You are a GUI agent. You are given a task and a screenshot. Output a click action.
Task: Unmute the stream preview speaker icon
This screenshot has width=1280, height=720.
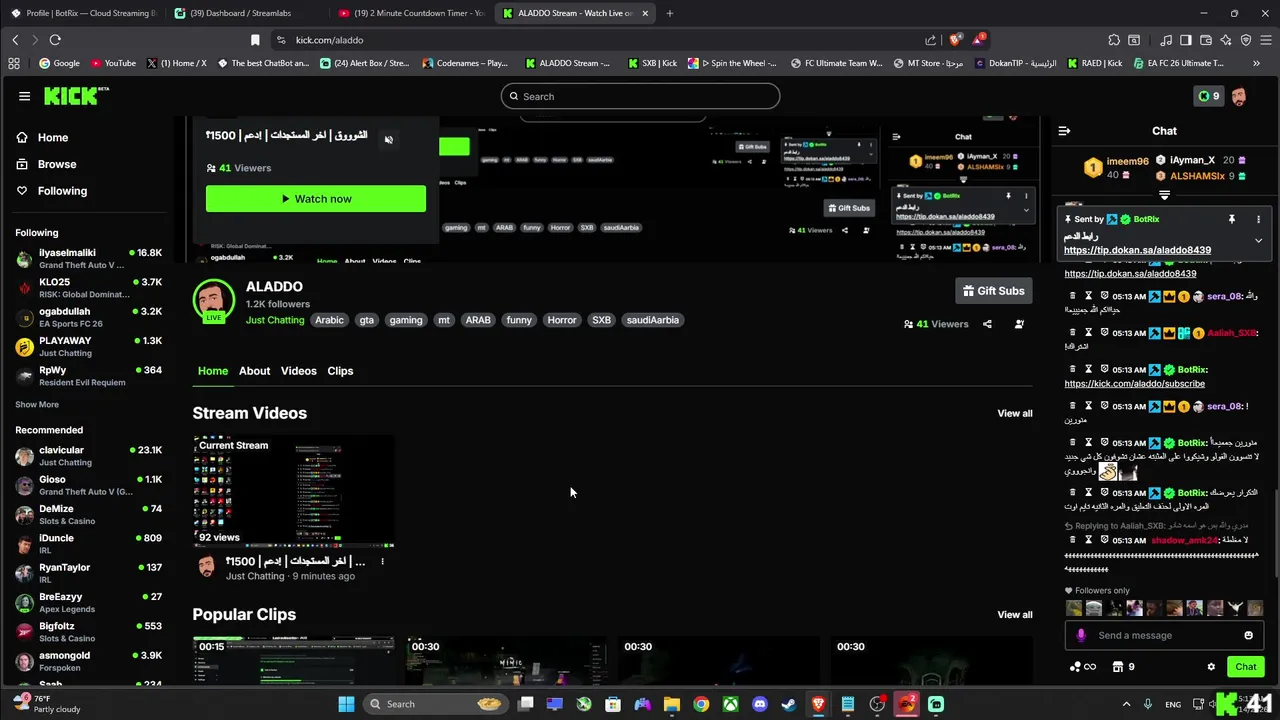click(x=389, y=140)
